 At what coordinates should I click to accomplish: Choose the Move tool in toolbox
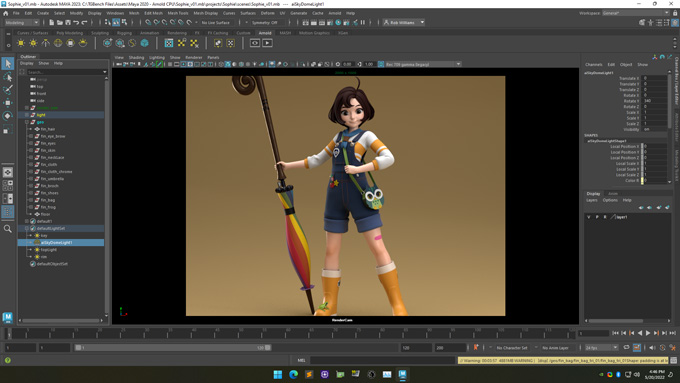[8, 103]
